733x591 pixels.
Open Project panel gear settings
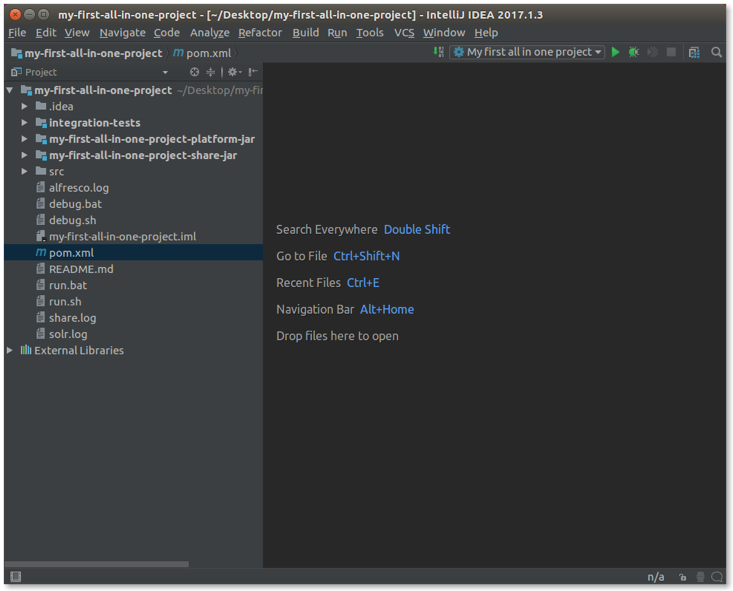click(x=232, y=72)
